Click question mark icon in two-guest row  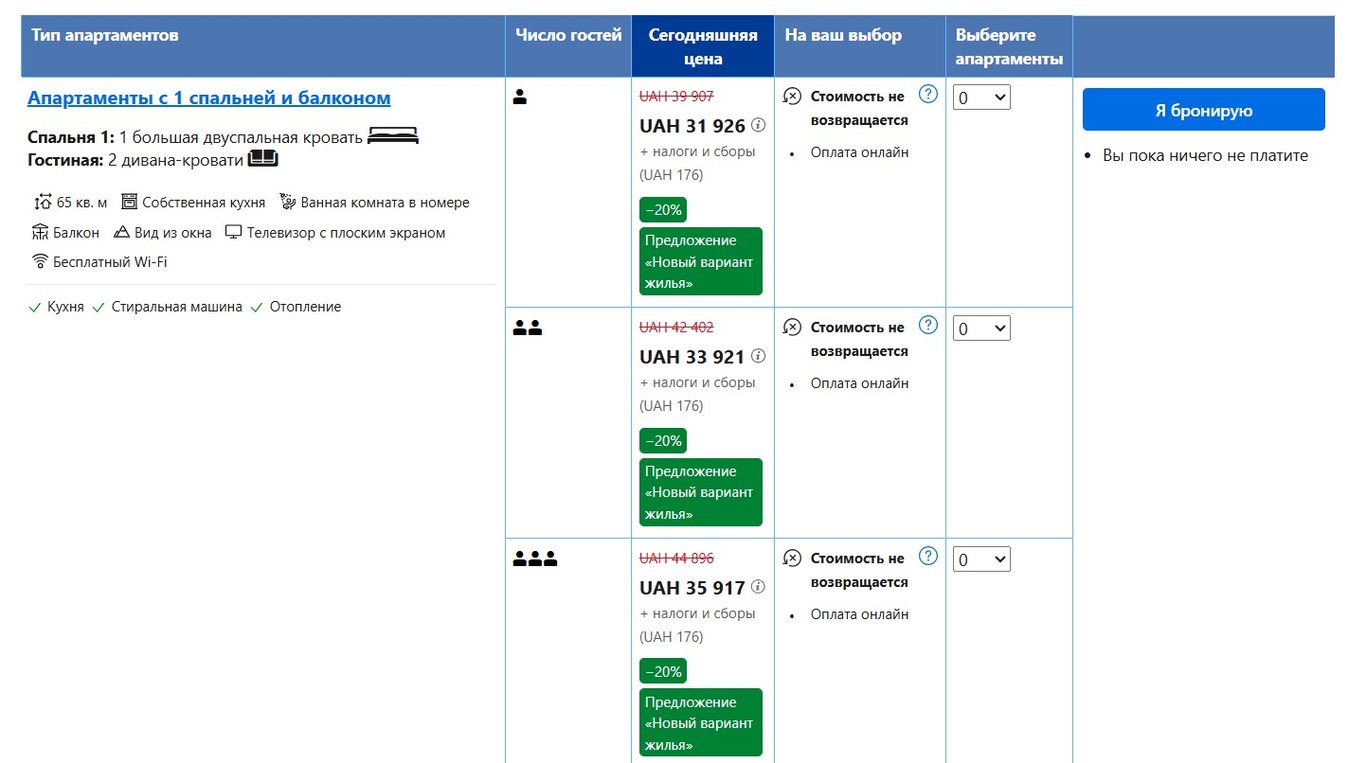coord(928,325)
